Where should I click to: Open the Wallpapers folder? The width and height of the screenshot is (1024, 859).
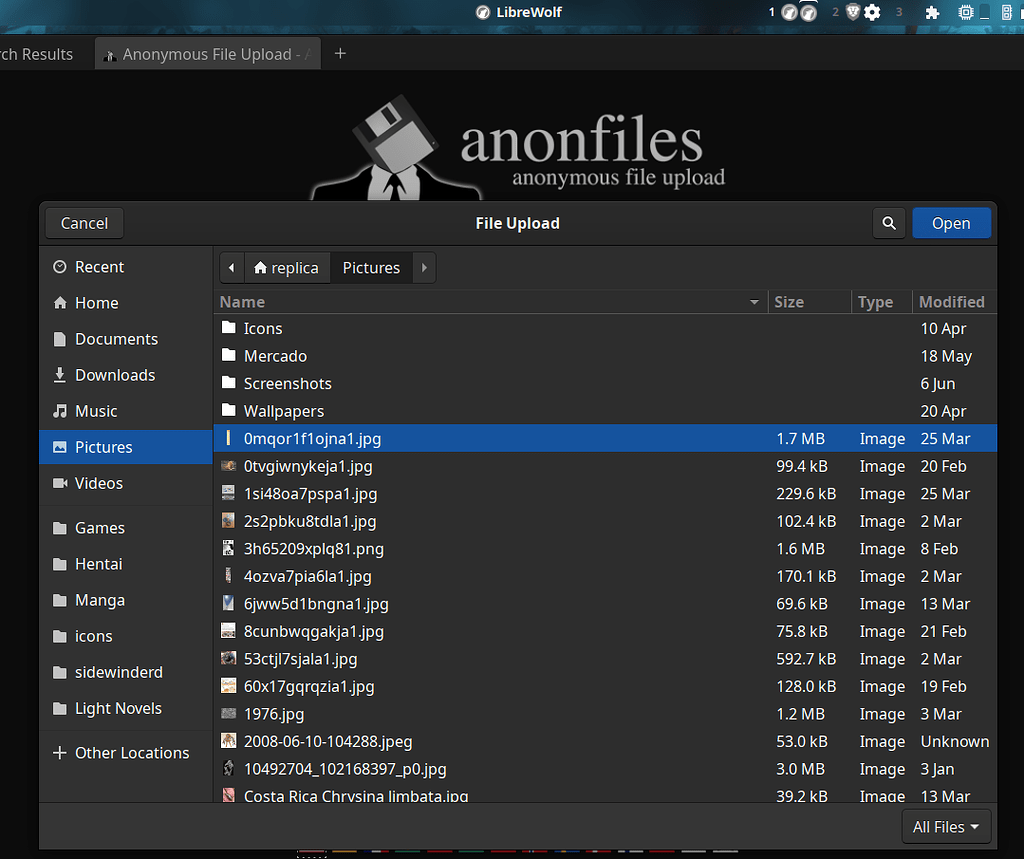285,410
